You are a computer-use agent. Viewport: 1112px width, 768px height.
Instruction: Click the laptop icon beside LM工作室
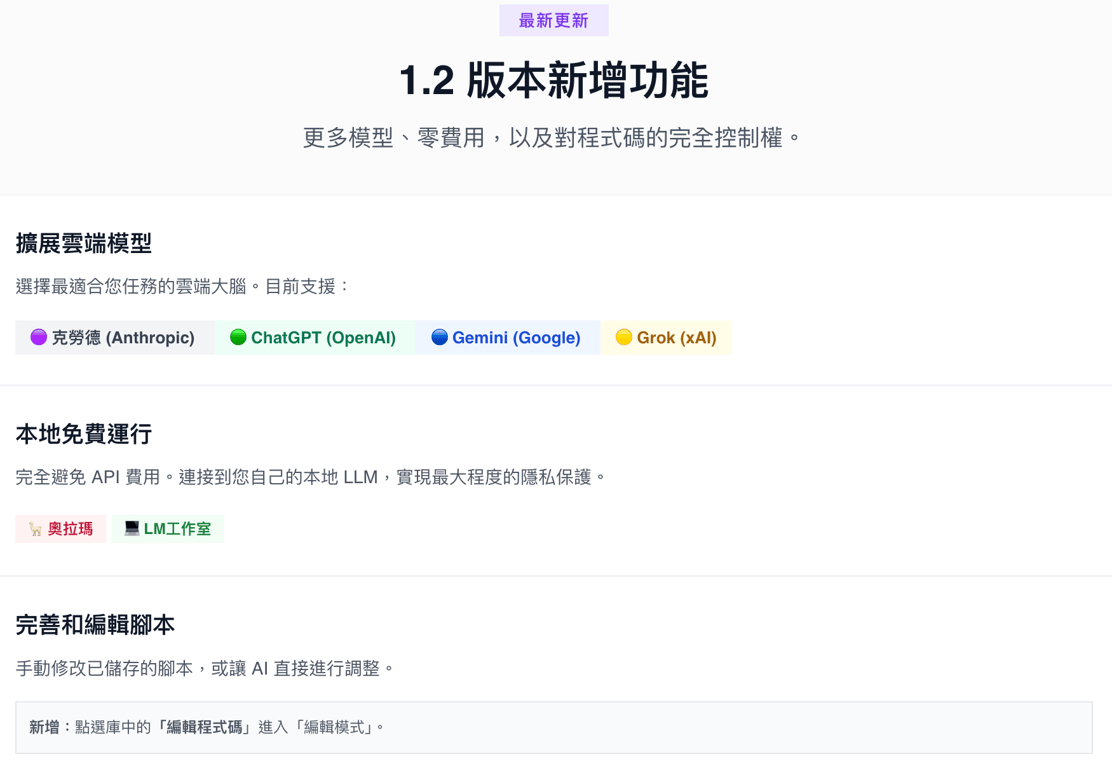pyautogui.click(x=132, y=528)
